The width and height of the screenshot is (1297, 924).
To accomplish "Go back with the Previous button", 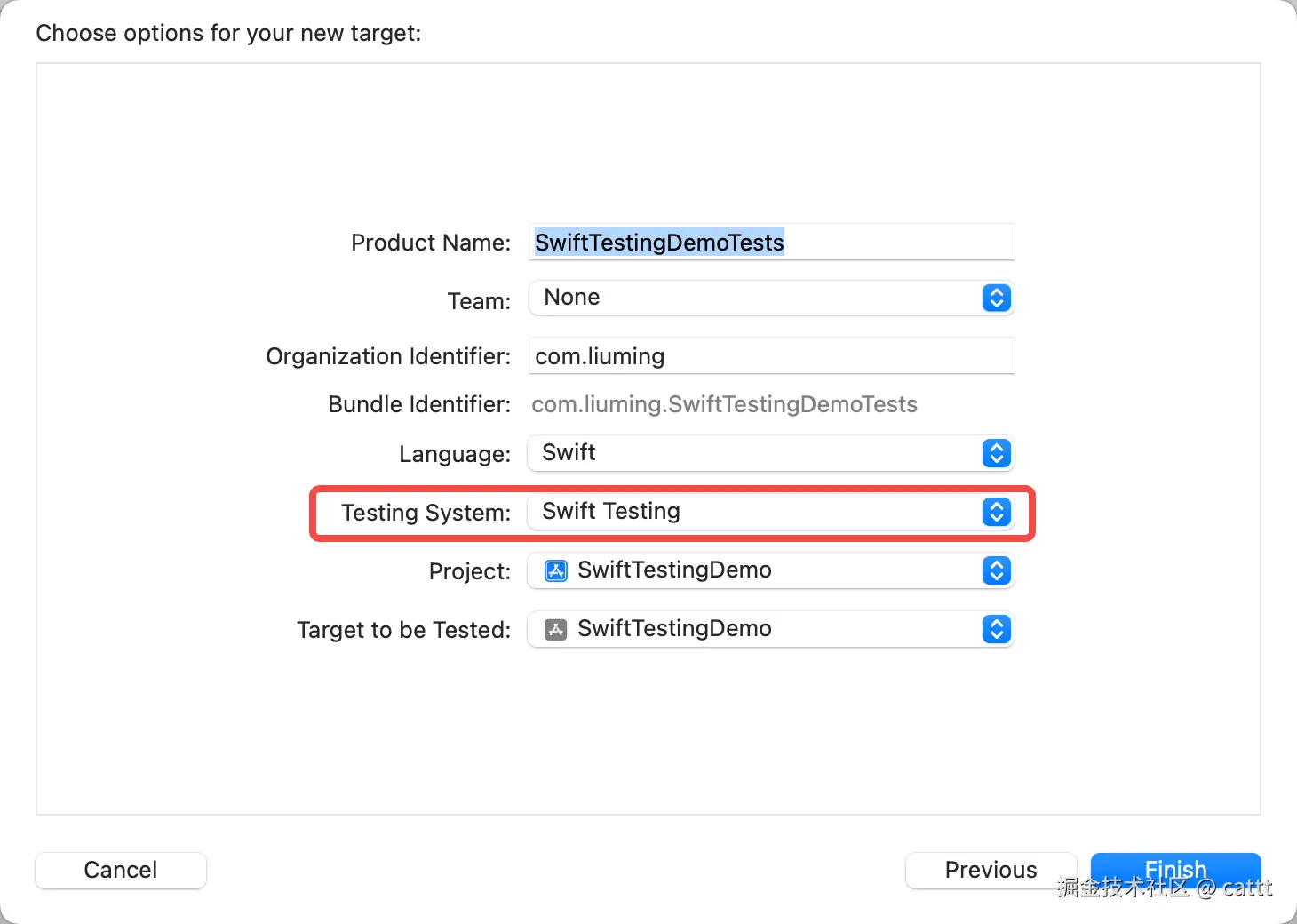I will [991, 870].
